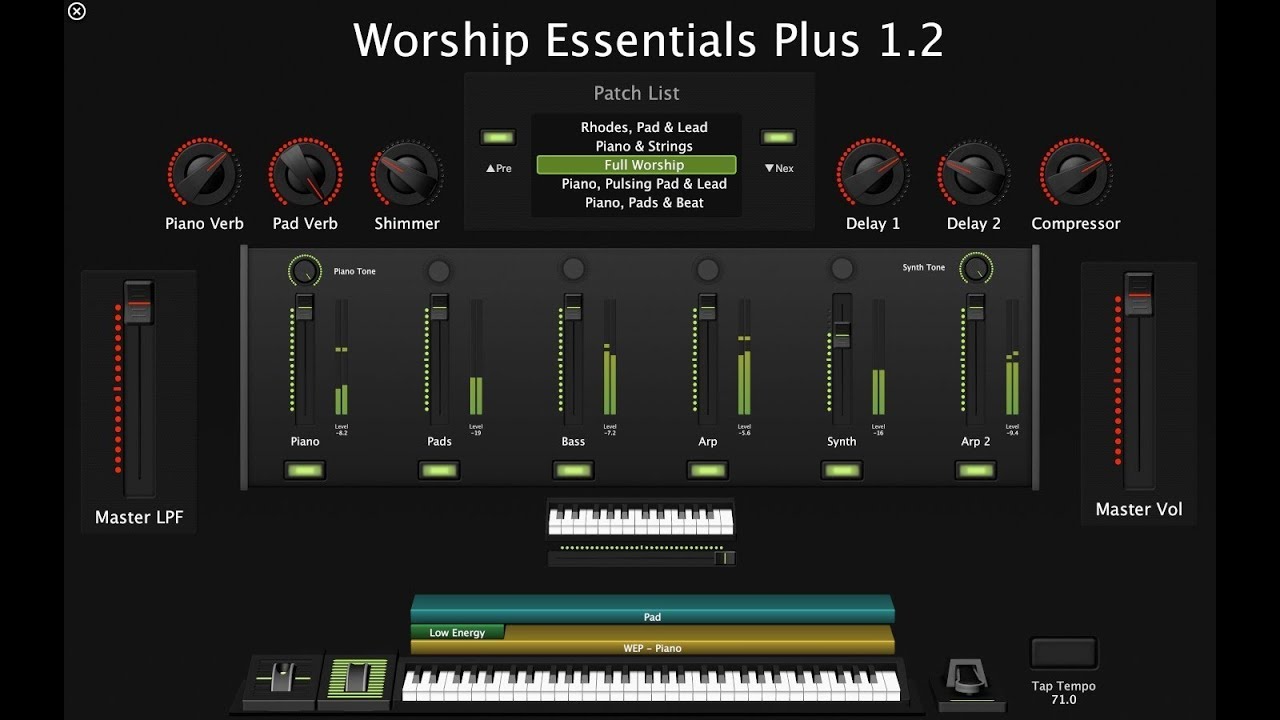The height and width of the screenshot is (720, 1280).
Task: Toggle the Arp channel green button
Action: (707, 470)
